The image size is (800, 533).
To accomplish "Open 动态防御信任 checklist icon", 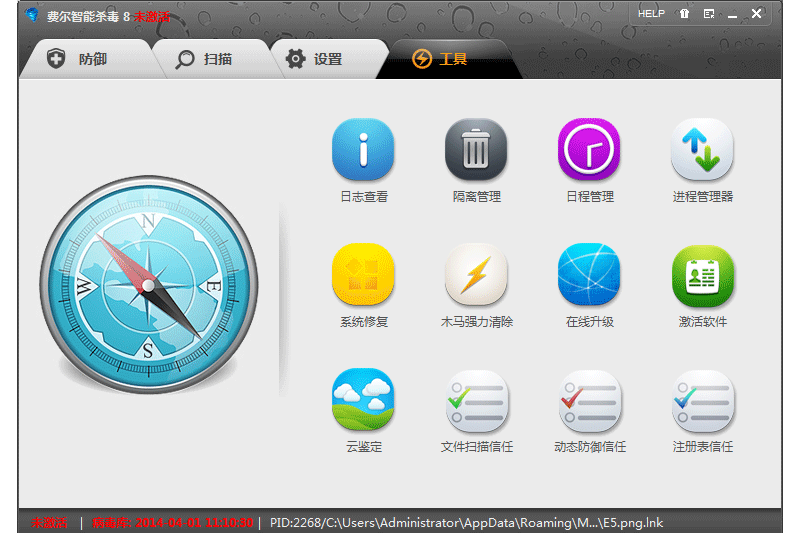I will pos(589,401).
